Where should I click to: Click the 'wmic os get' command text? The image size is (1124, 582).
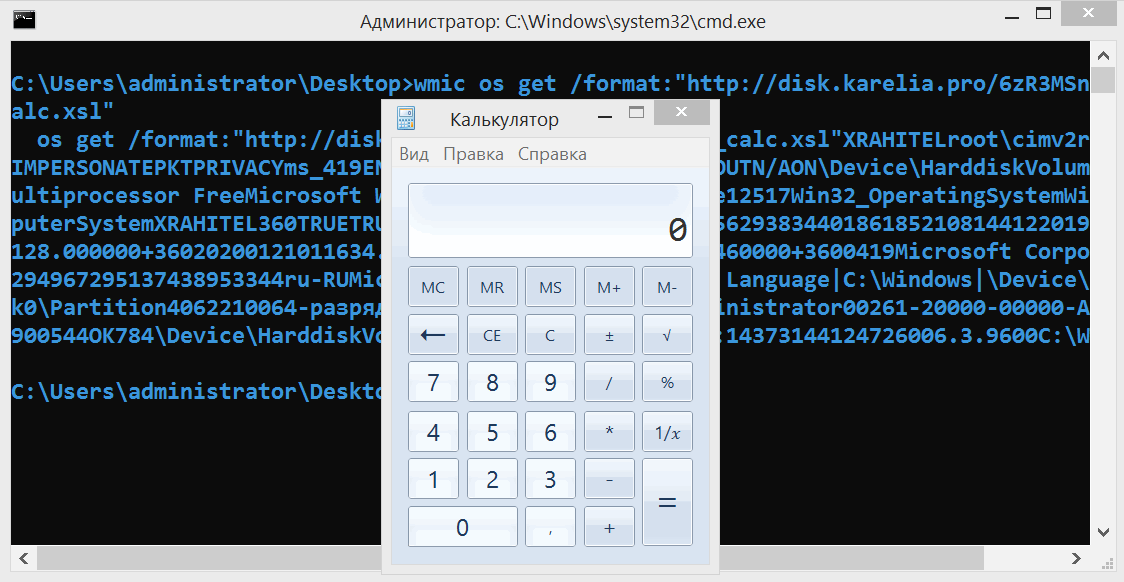point(485,83)
